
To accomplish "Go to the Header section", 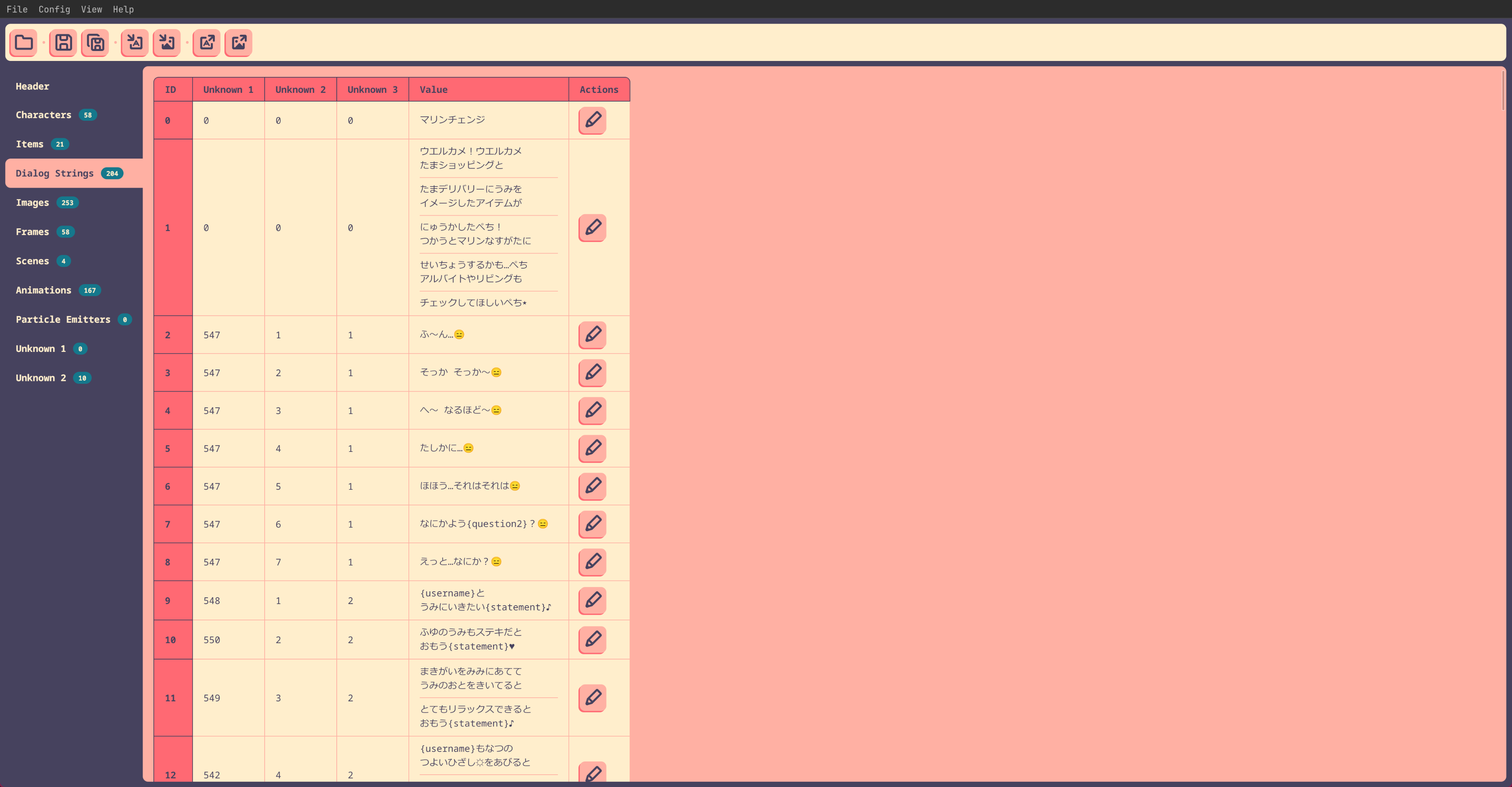I will tap(74, 86).
